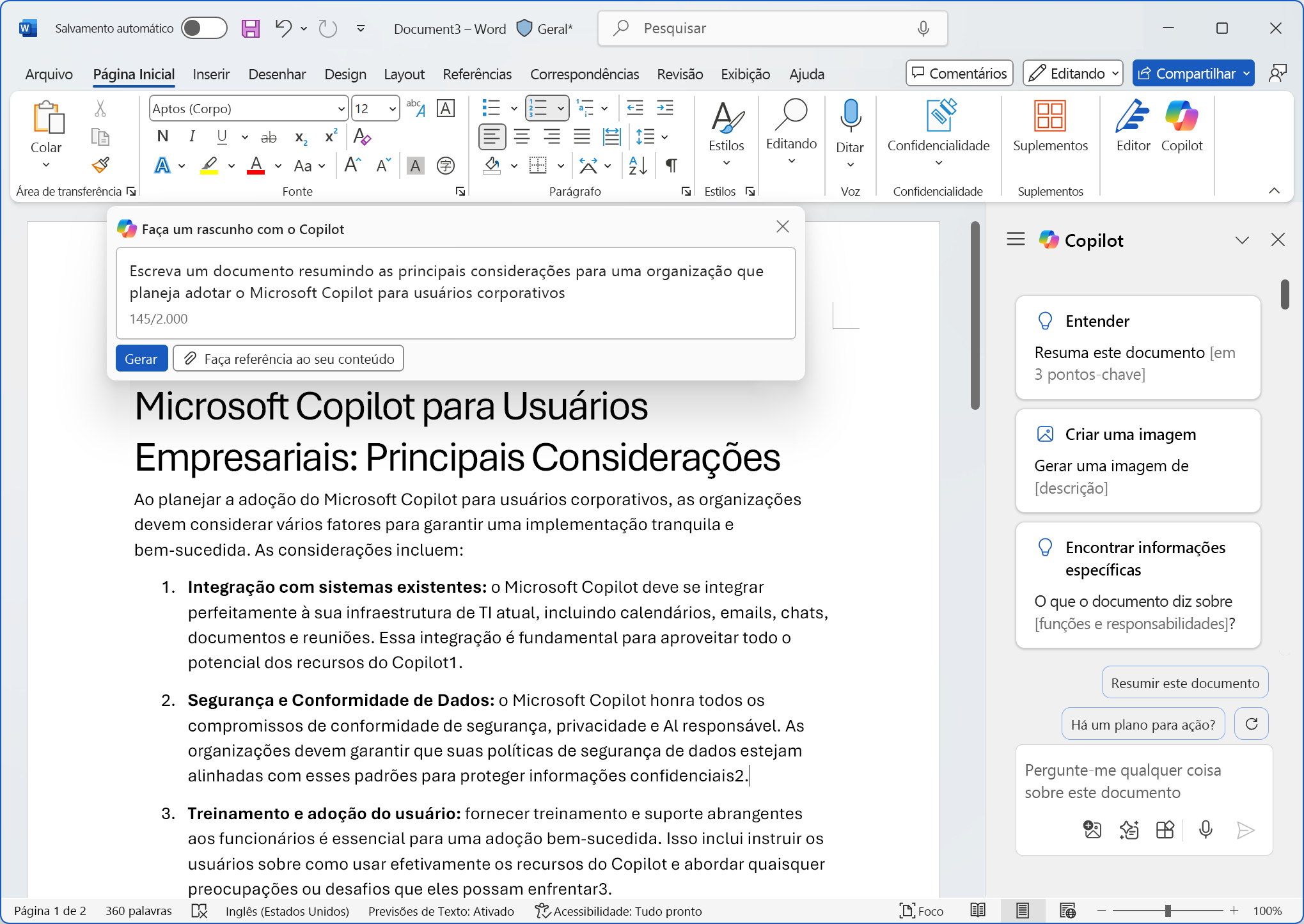The width and height of the screenshot is (1304, 924).
Task: Switch to Web Layout view icon
Action: click(1067, 911)
